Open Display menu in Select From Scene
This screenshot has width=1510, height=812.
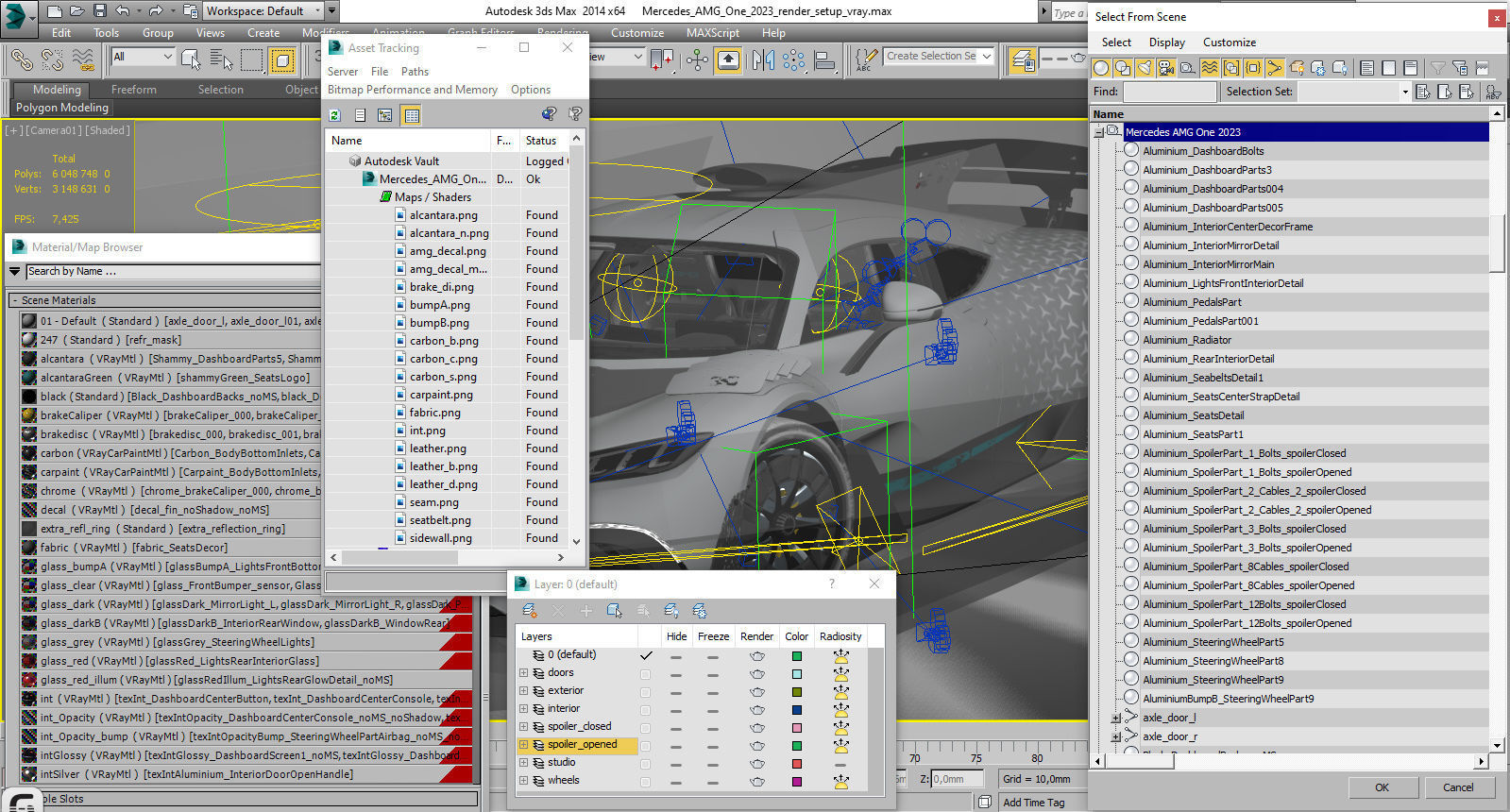pos(1167,42)
